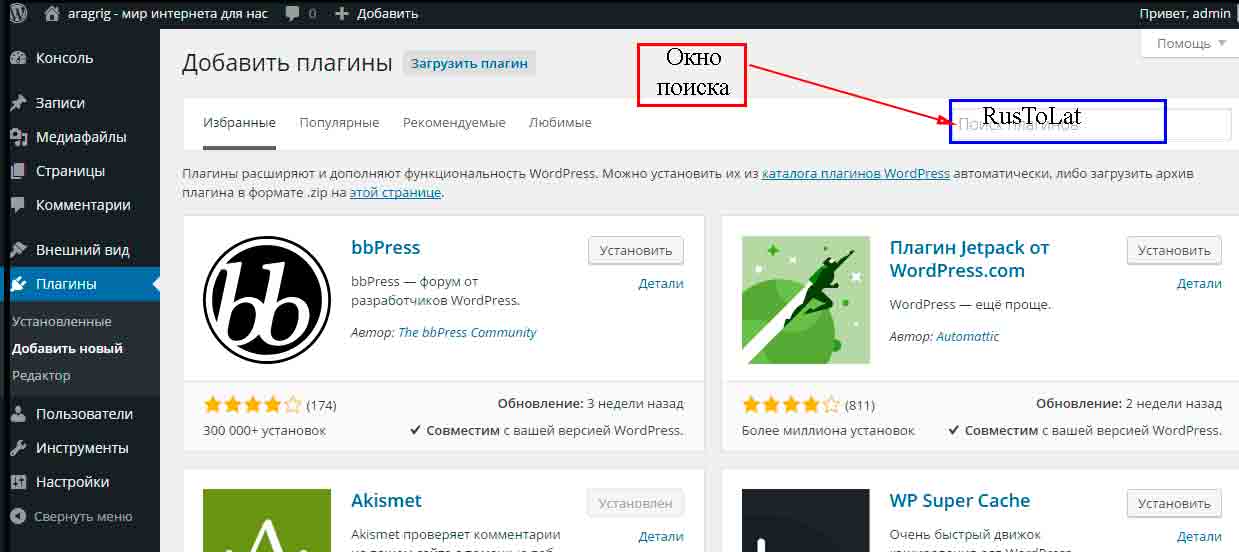This screenshot has height=552, width=1239.
Task: Open the Плагин Jetpack от WordPress.com title
Action: click(969, 259)
